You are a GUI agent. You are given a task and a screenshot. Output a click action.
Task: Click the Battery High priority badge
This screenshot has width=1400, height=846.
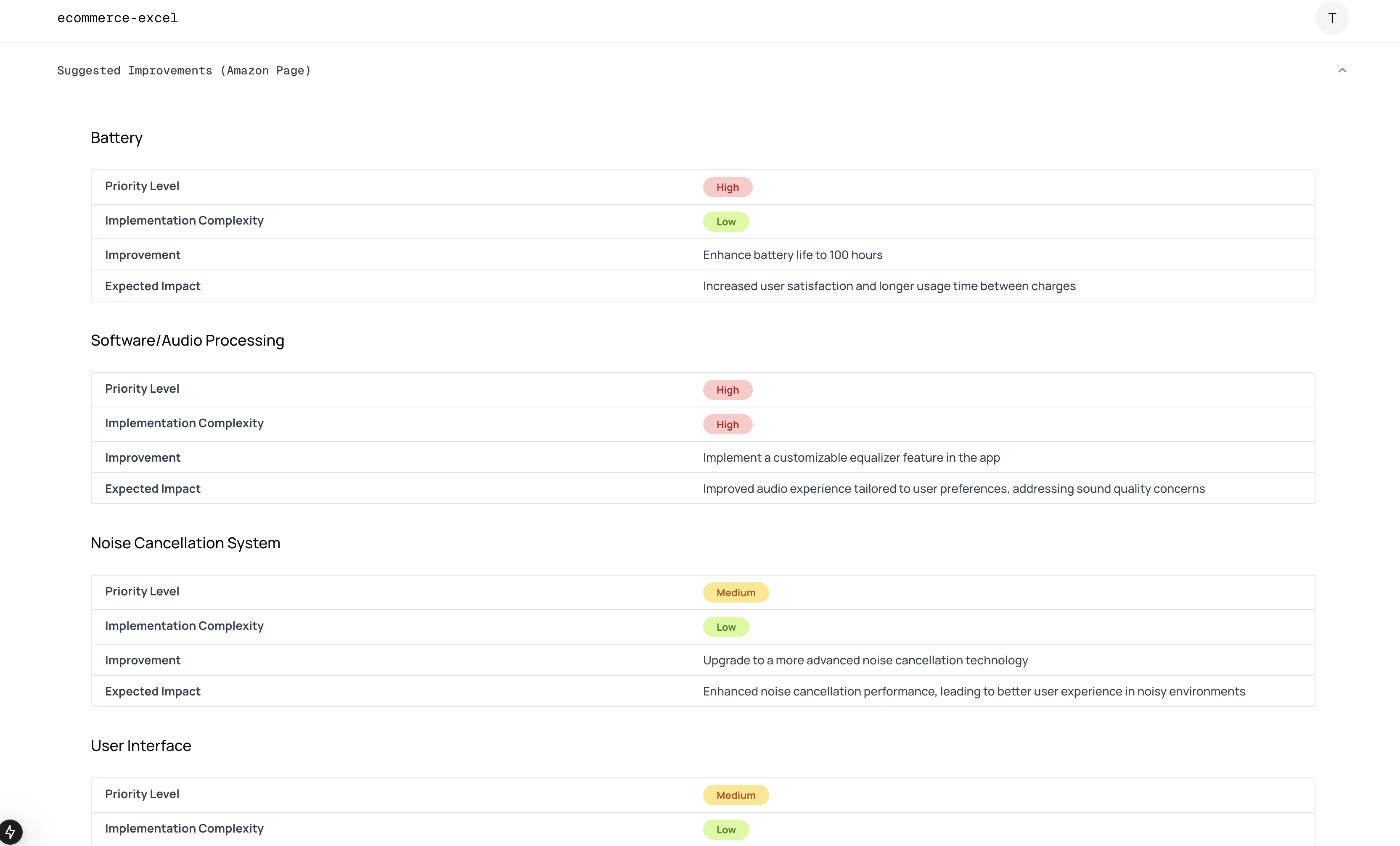click(727, 188)
